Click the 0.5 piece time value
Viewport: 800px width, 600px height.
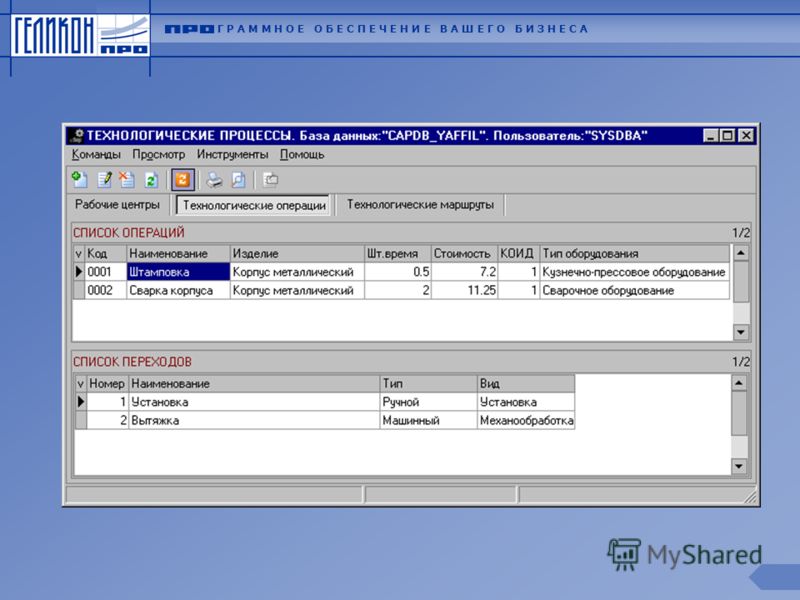pyautogui.click(x=397, y=272)
